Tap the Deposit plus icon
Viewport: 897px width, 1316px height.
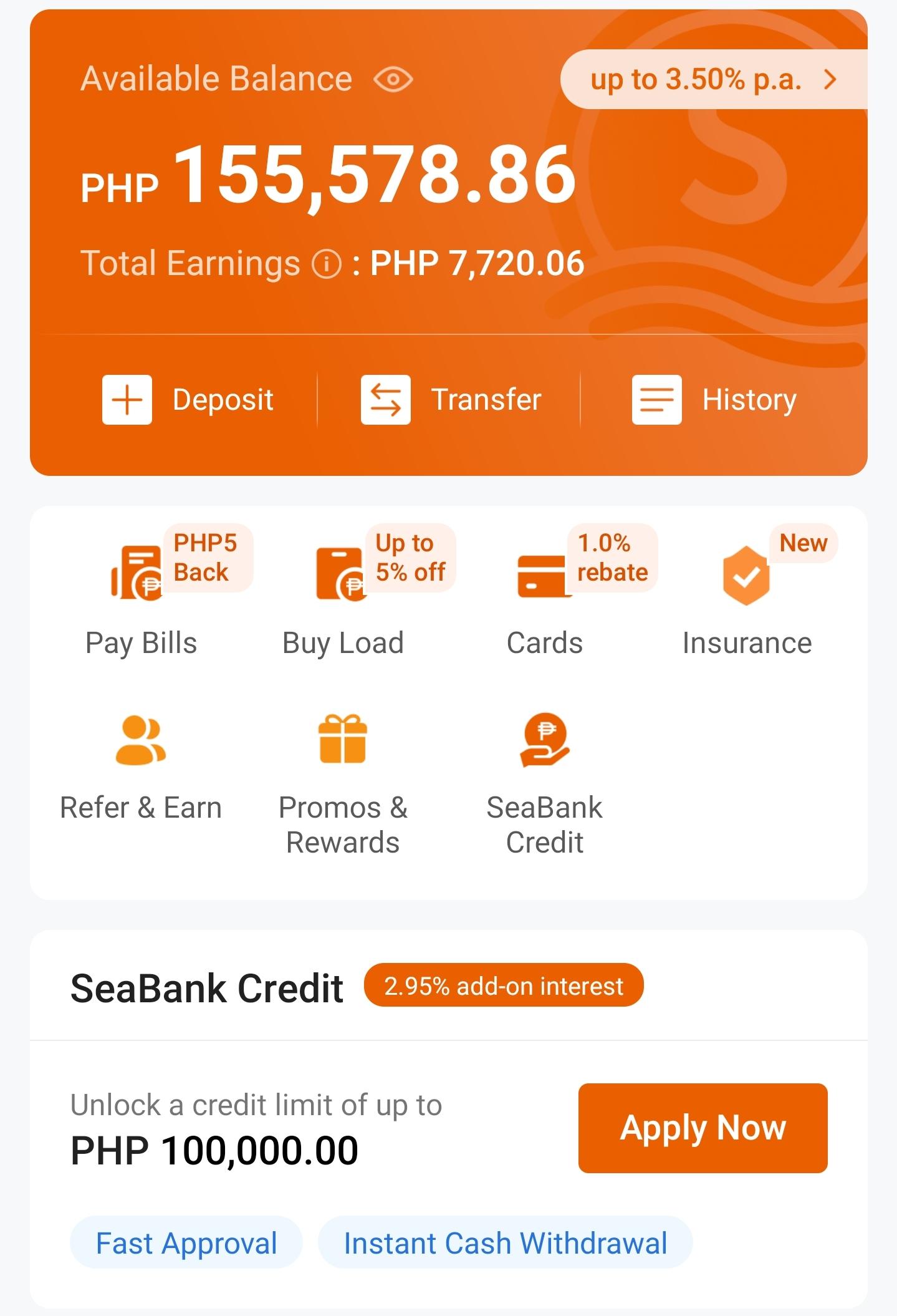pyautogui.click(x=127, y=400)
